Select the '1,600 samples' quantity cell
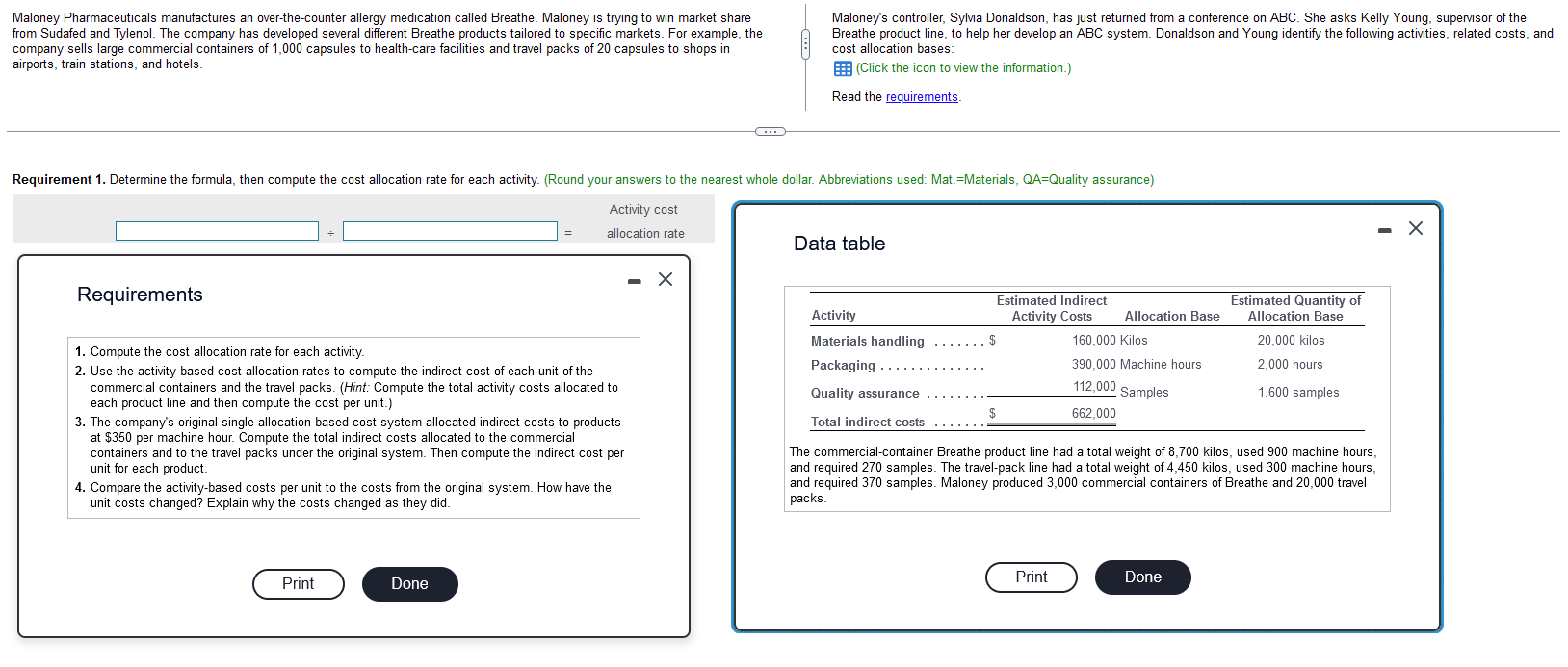This screenshot has width=1568, height=667. [1298, 393]
